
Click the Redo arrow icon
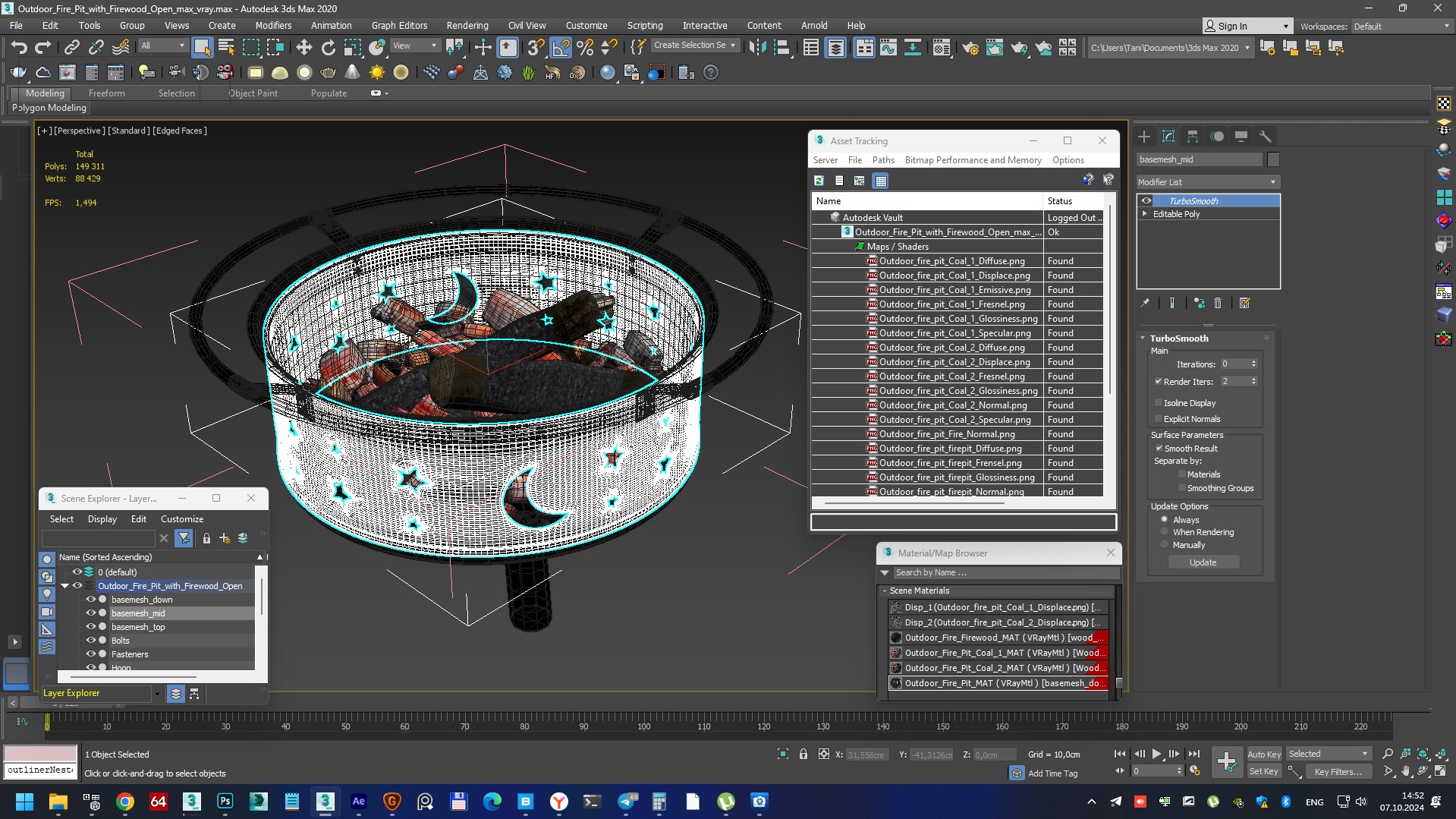point(43,47)
